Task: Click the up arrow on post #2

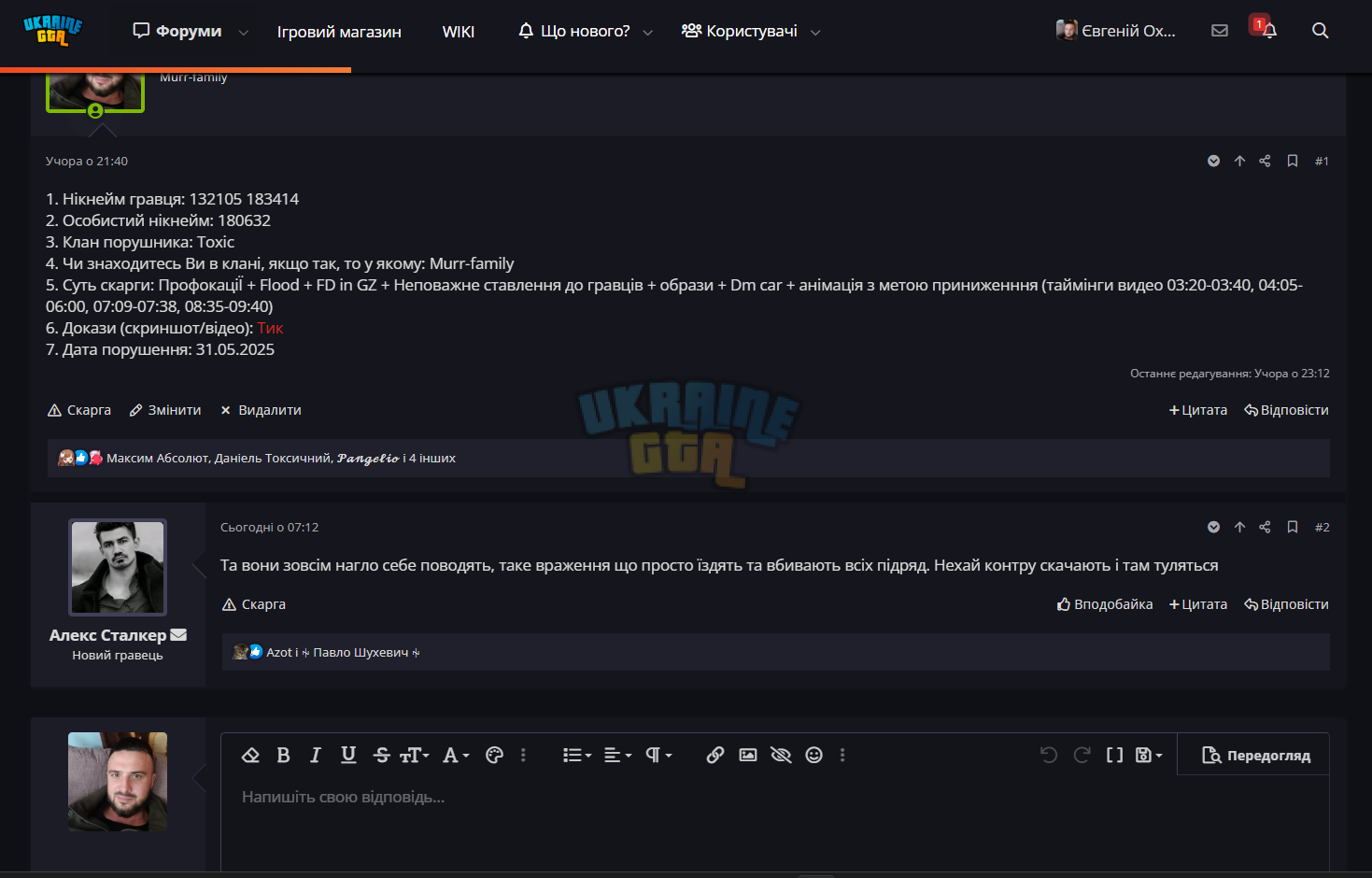Action: click(1239, 527)
